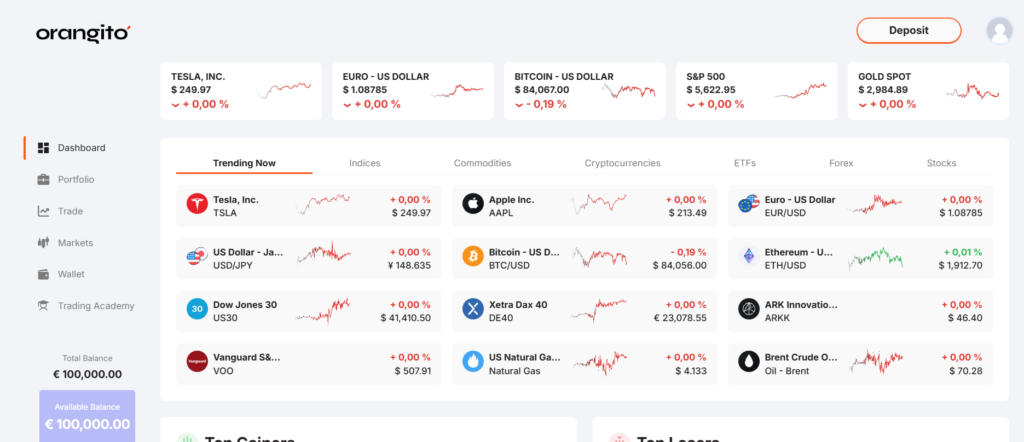Open the Wallet icon in sidebar
The image size is (1024, 442).
(43, 274)
